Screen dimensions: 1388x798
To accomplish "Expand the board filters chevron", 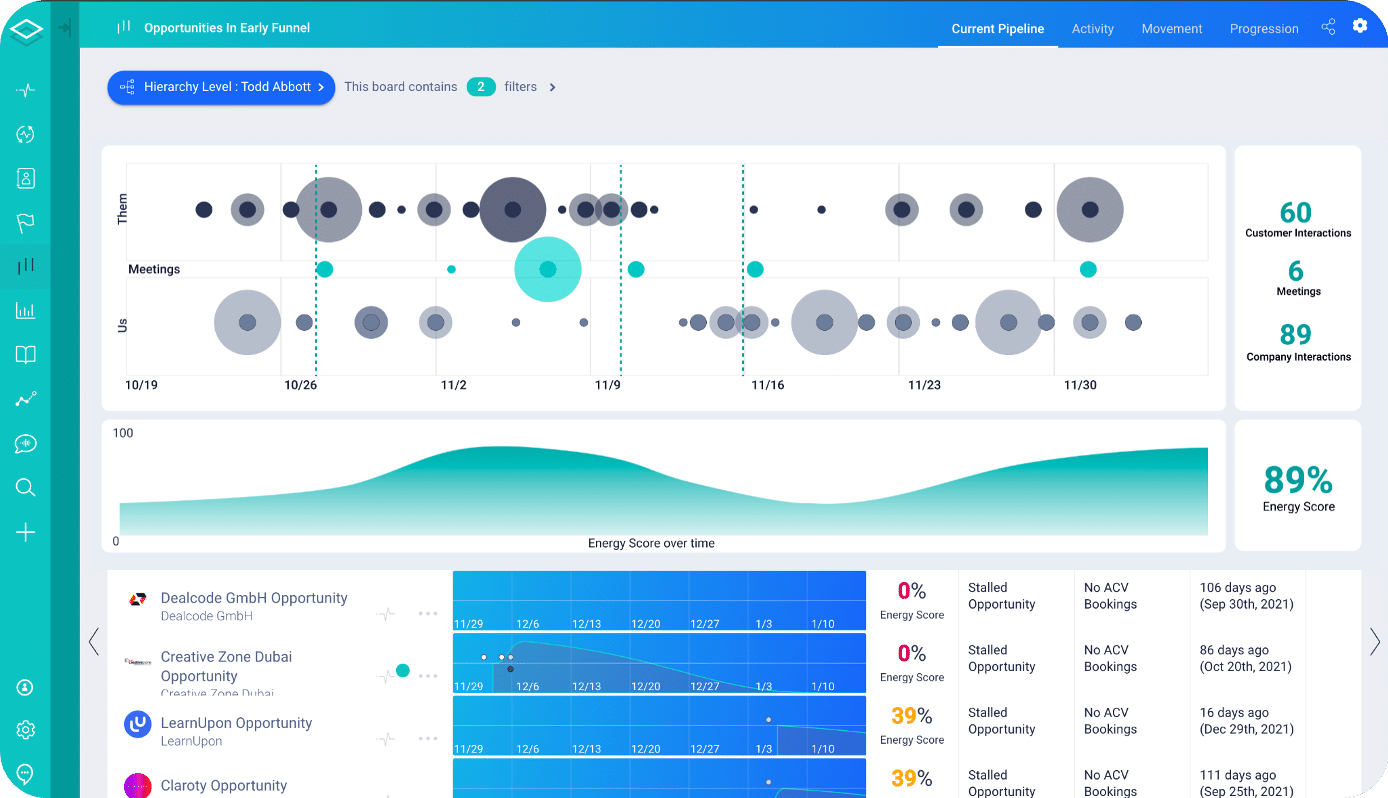I will [x=552, y=87].
